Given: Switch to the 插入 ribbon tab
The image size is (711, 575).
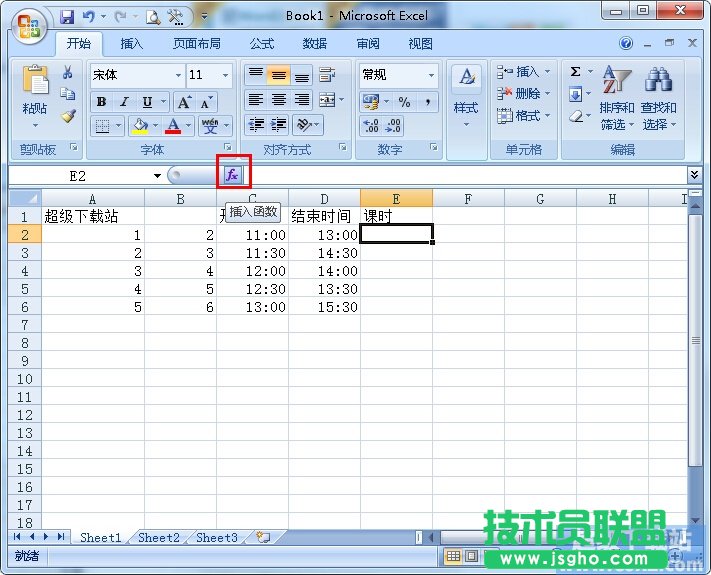Looking at the screenshot, I should point(131,44).
